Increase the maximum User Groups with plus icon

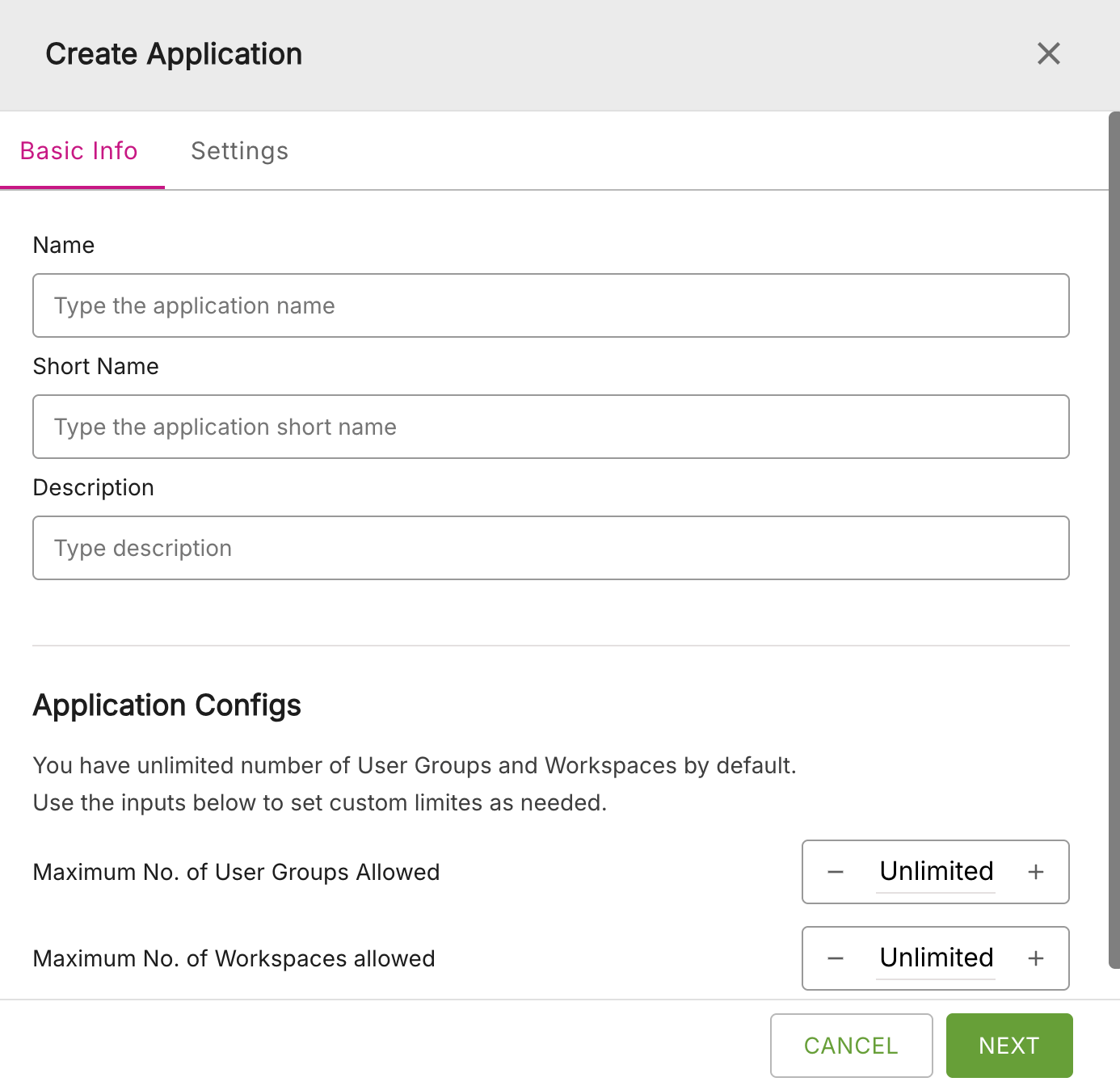click(x=1035, y=872)
